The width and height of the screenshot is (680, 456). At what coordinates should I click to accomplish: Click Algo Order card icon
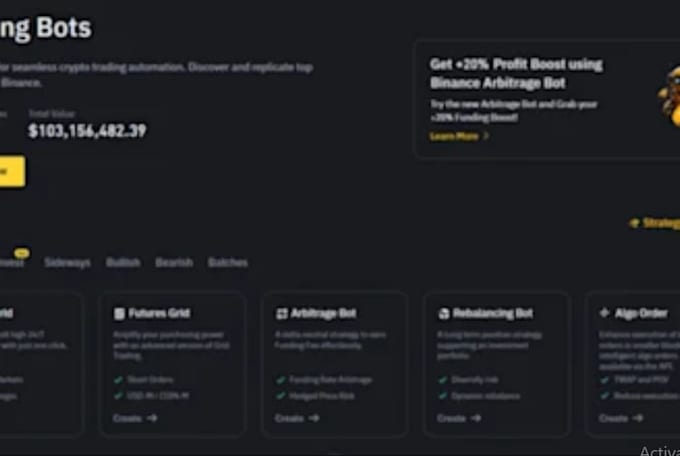click(x=605, y=313)
